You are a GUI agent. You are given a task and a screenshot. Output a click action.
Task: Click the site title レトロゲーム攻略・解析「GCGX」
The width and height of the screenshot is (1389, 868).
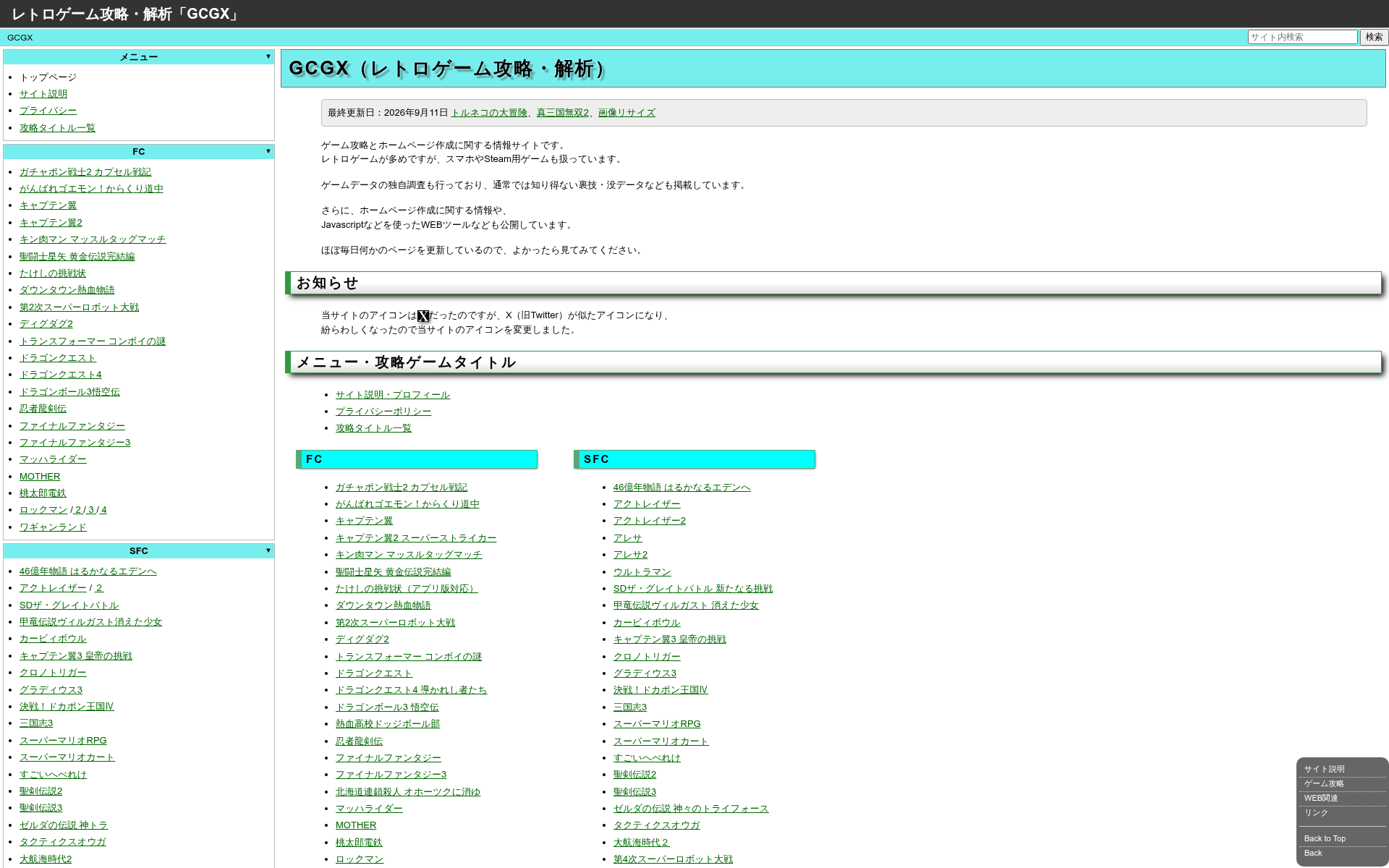tap(126, 14)
